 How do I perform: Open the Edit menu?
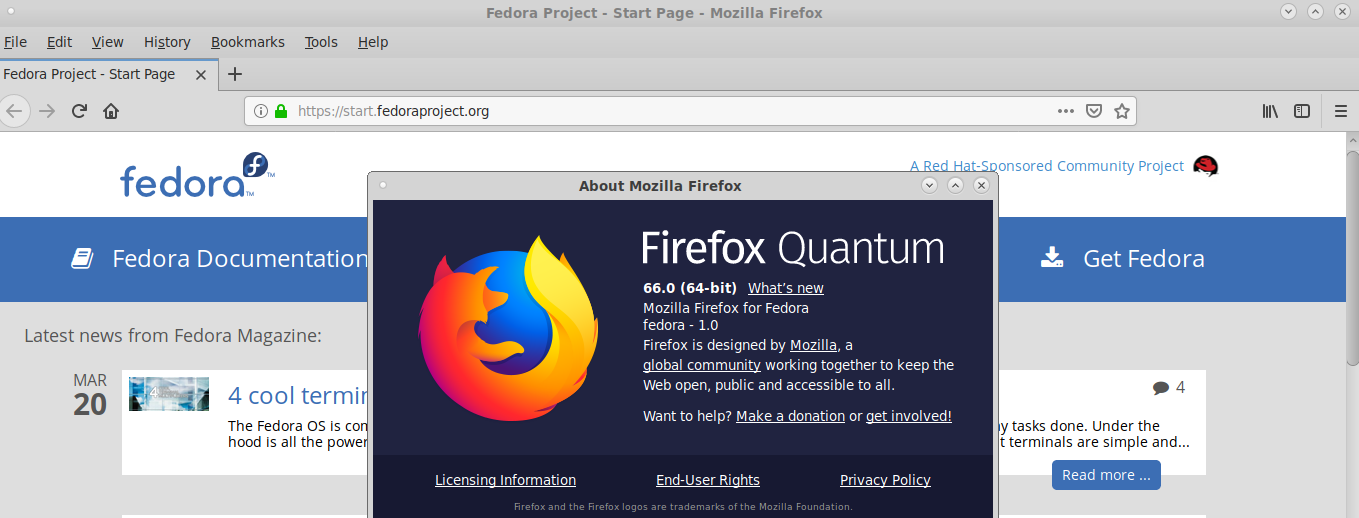point(59,42)
